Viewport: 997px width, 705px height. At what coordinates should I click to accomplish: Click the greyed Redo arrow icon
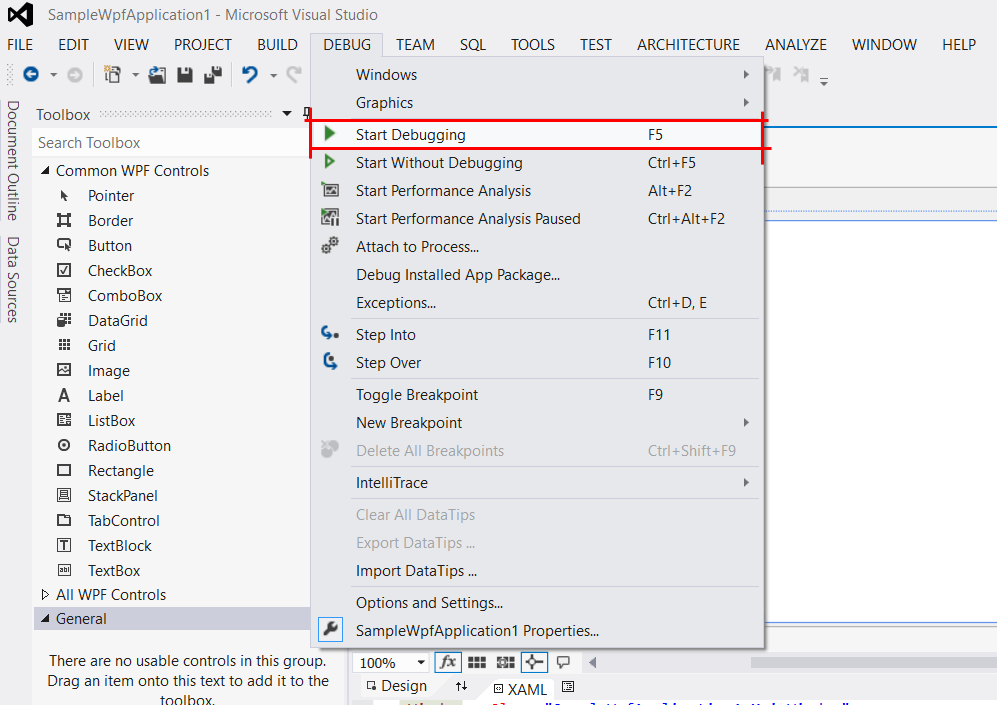[294, 75]
